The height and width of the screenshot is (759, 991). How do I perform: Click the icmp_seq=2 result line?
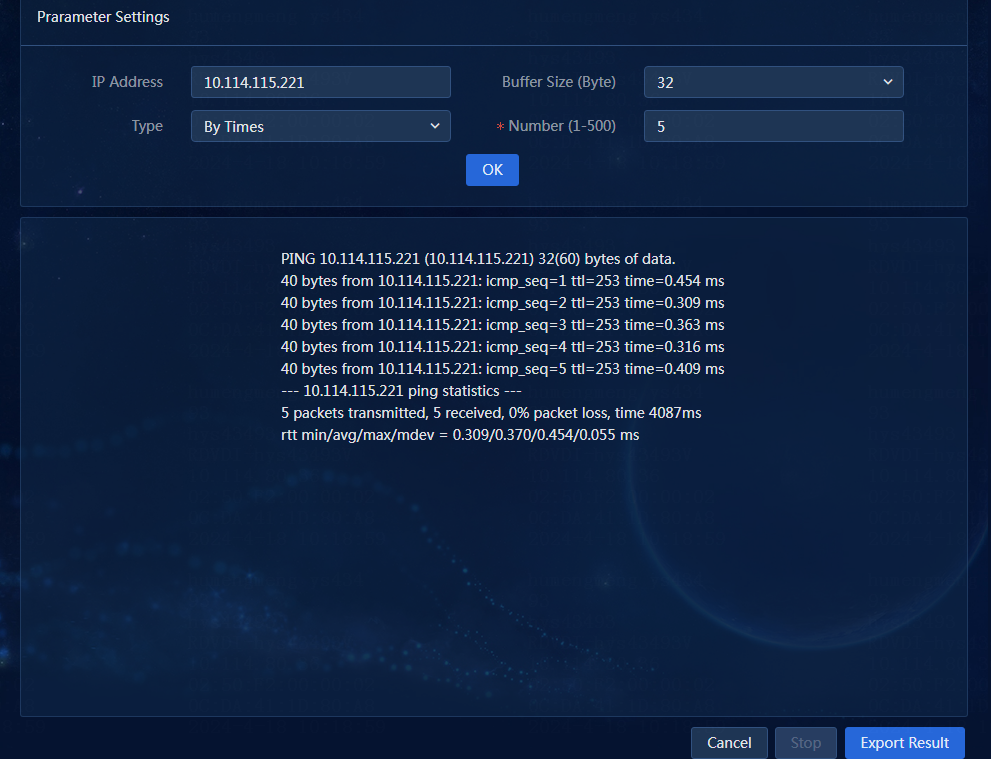click(x=502, y=303)
